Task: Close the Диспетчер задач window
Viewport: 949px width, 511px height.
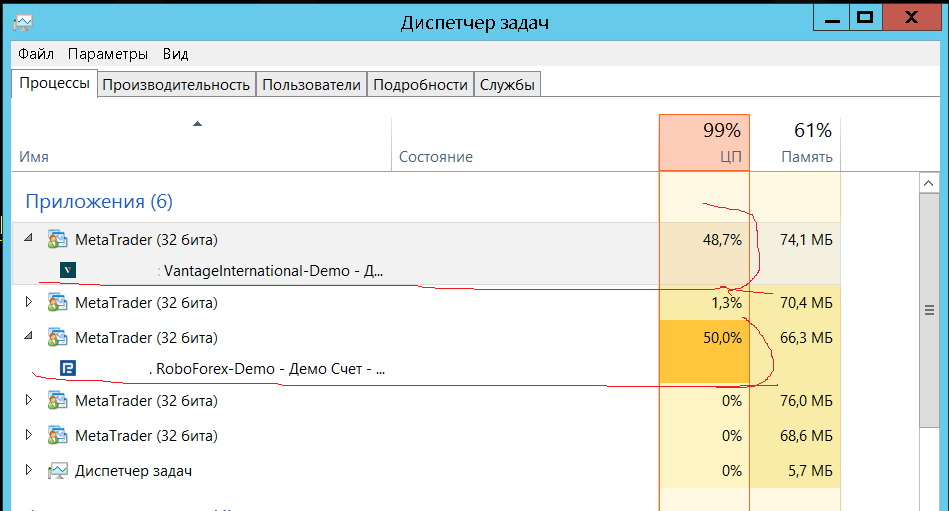Action: coord(911,18)
